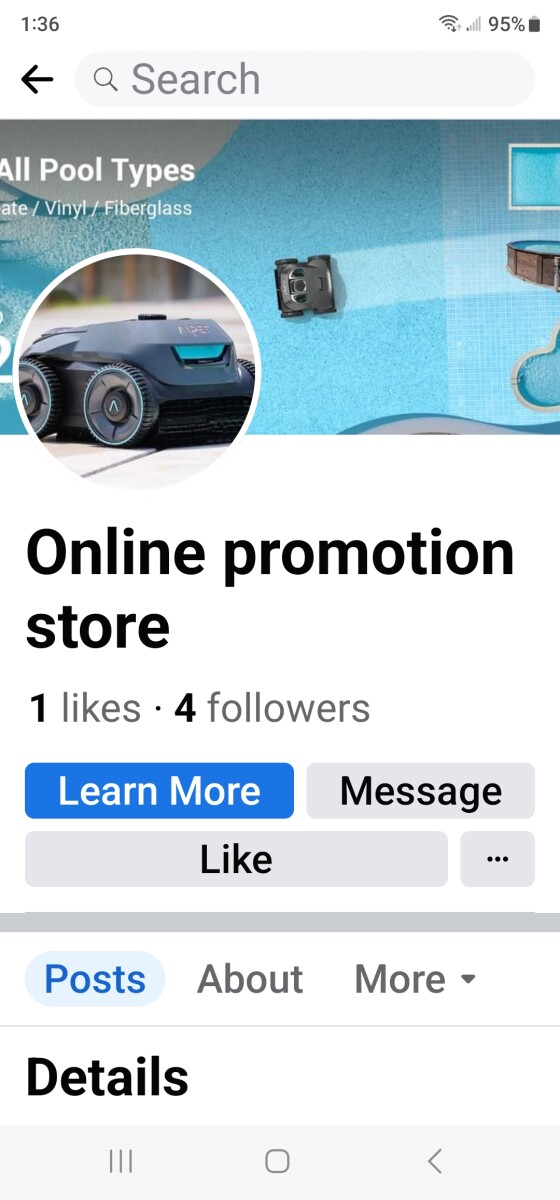Switch to the Posts tab
560x1200 pixels.
coord(95,979)
